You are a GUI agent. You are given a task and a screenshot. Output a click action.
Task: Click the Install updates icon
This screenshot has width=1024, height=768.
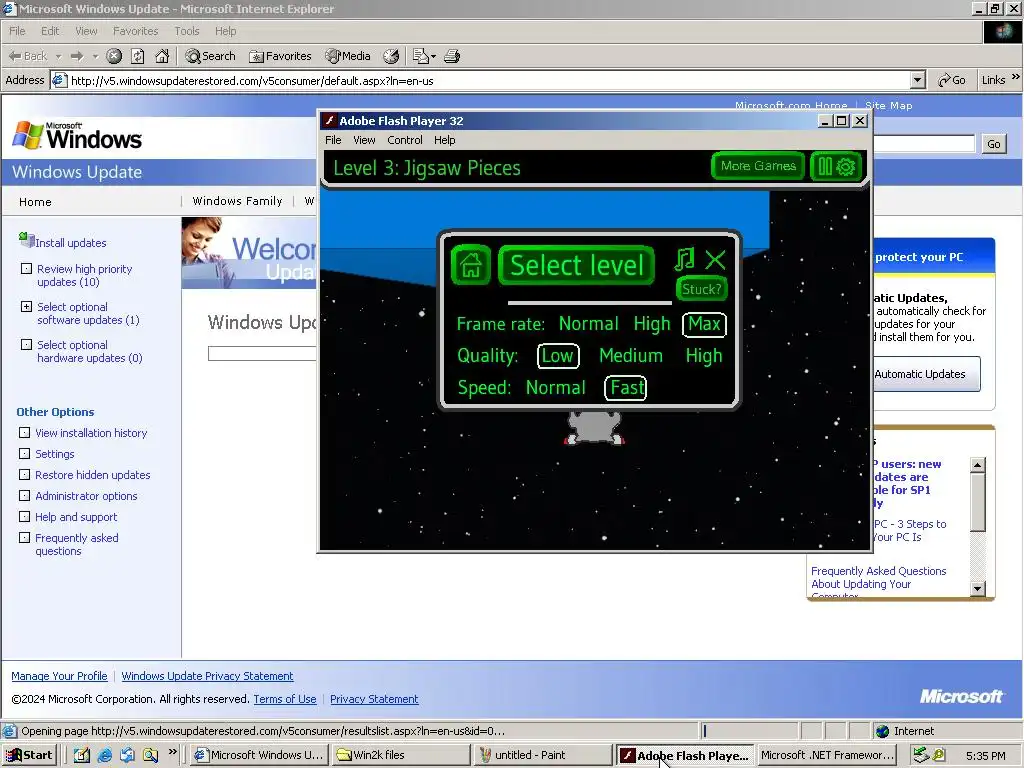(27, 240)
